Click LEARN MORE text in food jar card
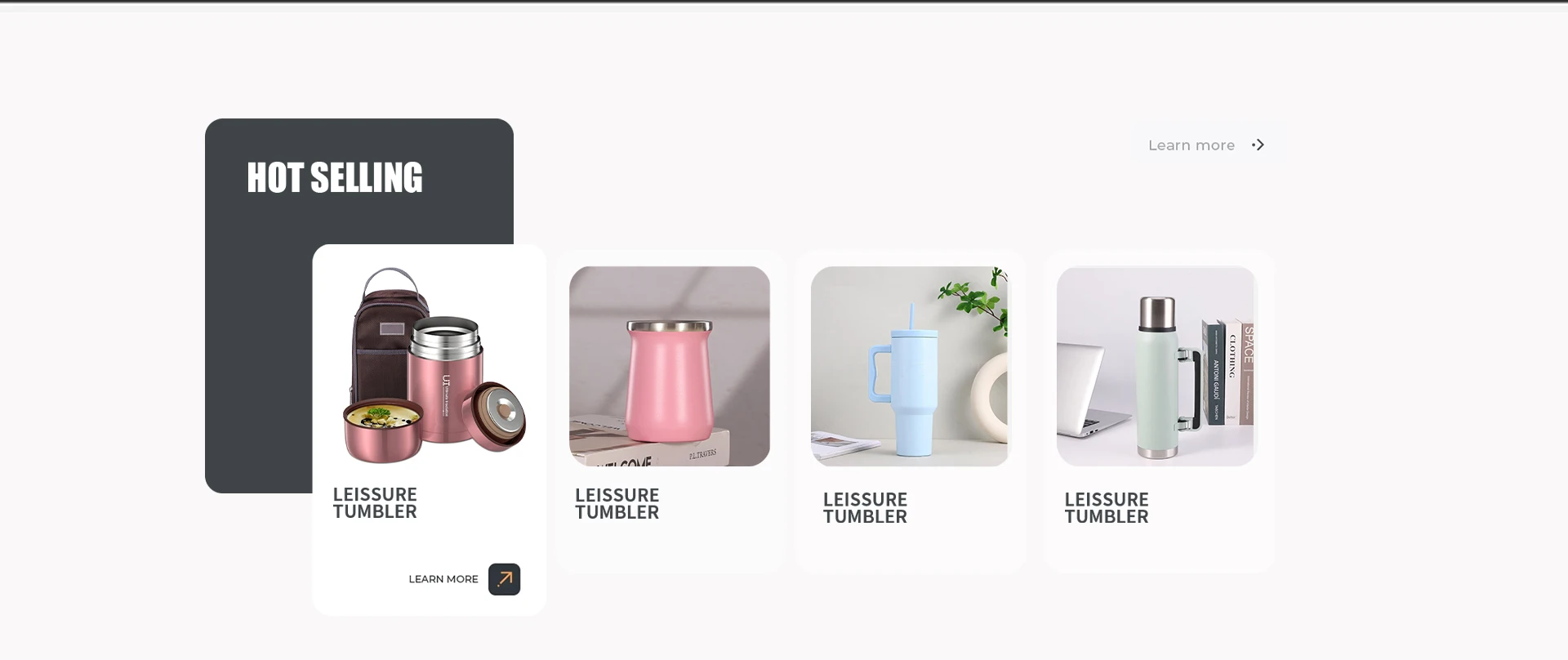Image resolution: width=1568 pixels, height=660 pixels. coord(443,579)
